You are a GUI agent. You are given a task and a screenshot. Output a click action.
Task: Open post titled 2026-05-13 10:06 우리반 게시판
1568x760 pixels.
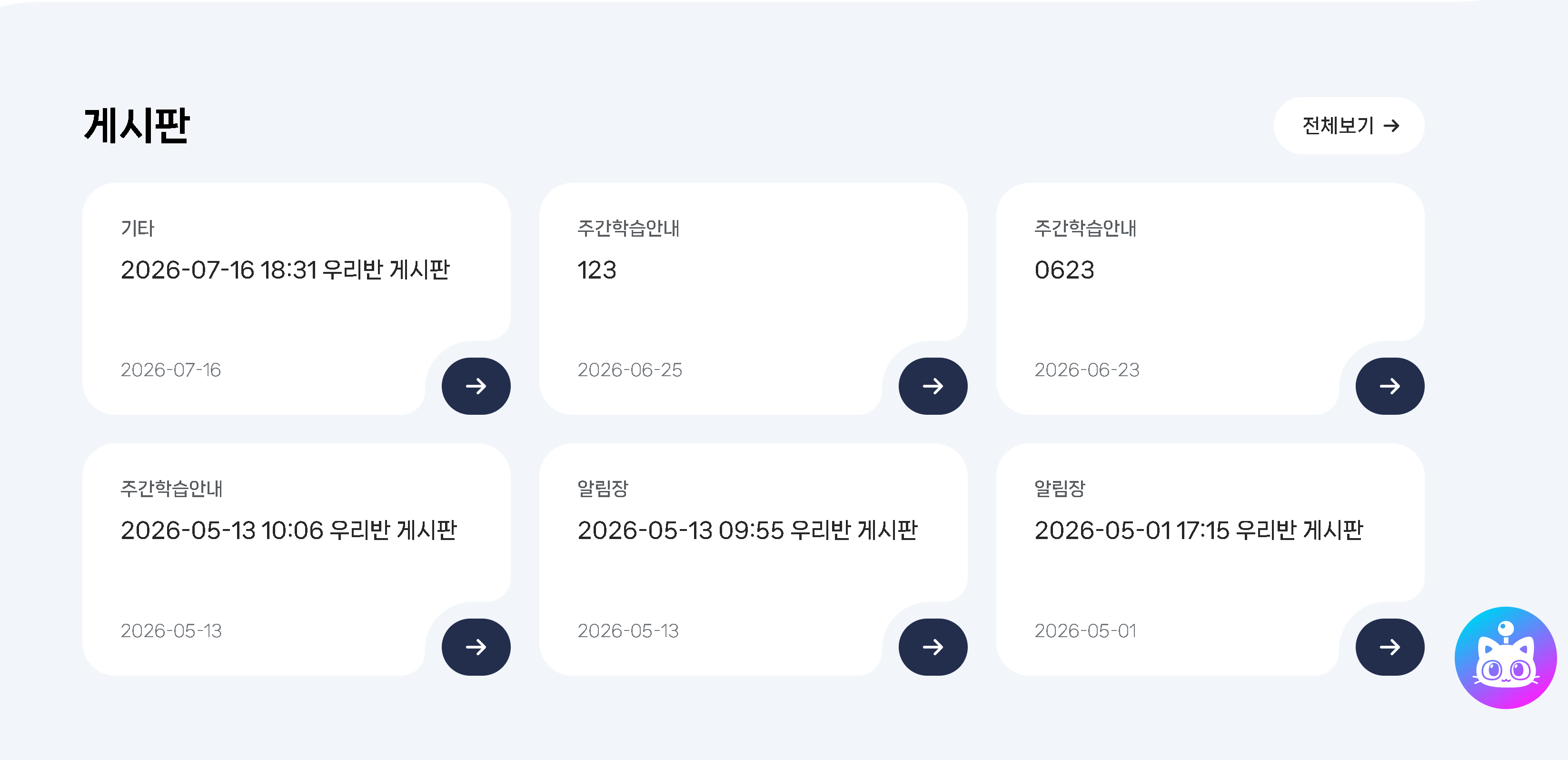288,530
